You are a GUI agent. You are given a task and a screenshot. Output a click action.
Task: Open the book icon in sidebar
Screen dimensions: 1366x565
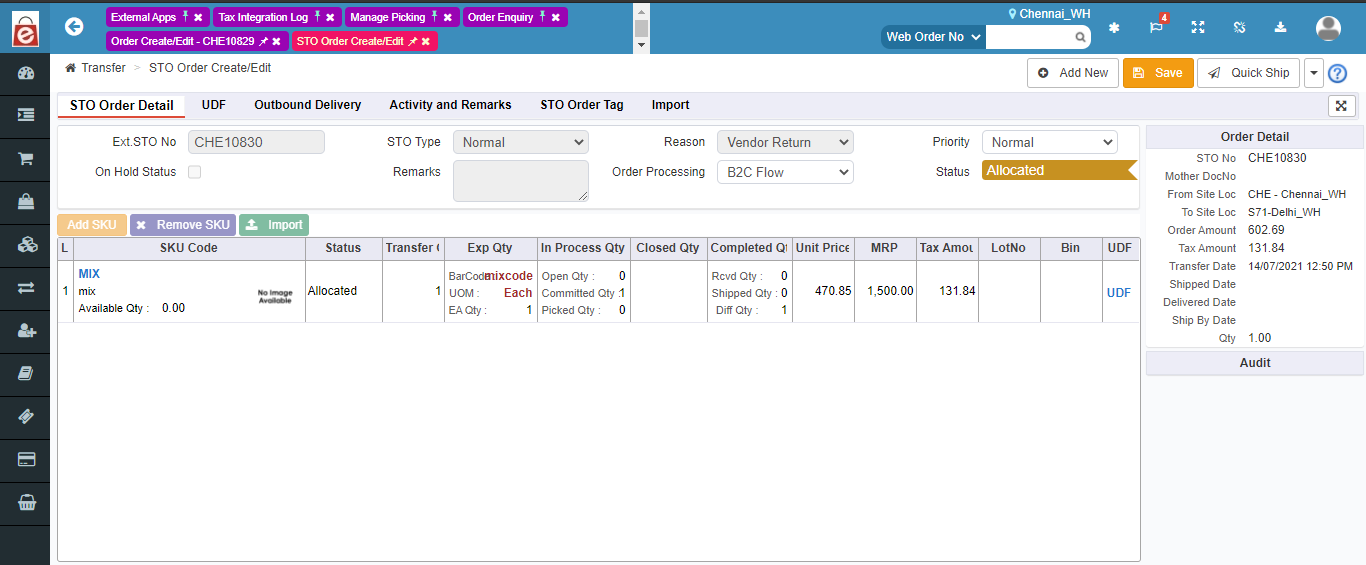pos(26,374)
